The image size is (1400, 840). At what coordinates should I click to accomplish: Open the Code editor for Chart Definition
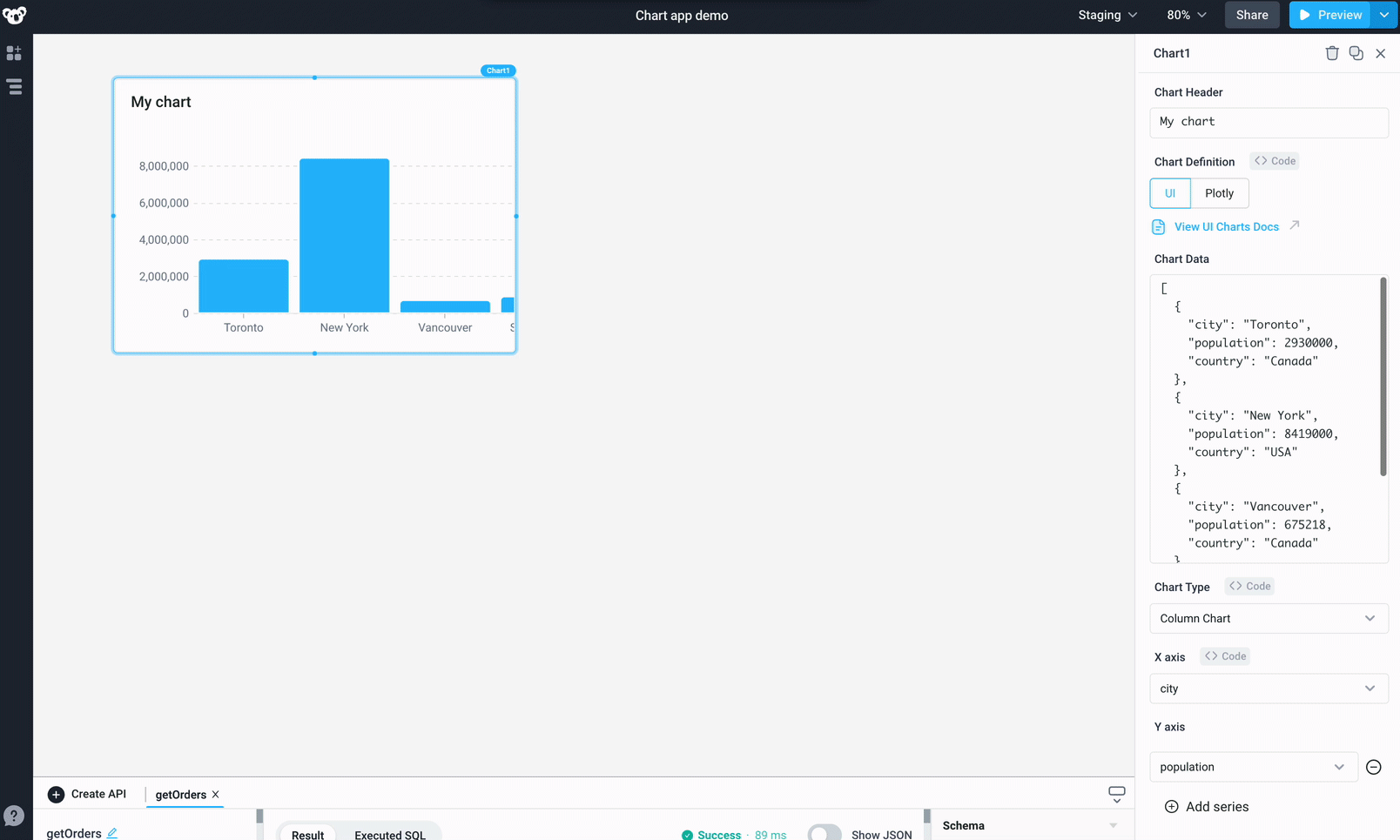pyautogui.click(x=1274, y=160)
